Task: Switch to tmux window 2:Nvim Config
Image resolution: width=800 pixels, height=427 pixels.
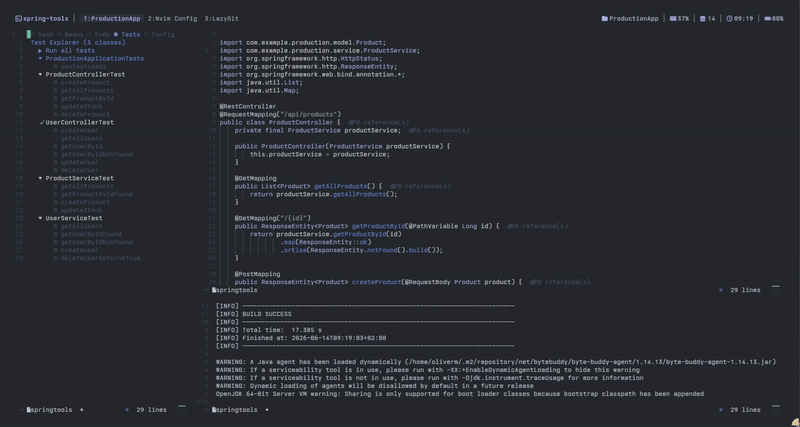Action: pyautogui.click(x=172, y=19)
